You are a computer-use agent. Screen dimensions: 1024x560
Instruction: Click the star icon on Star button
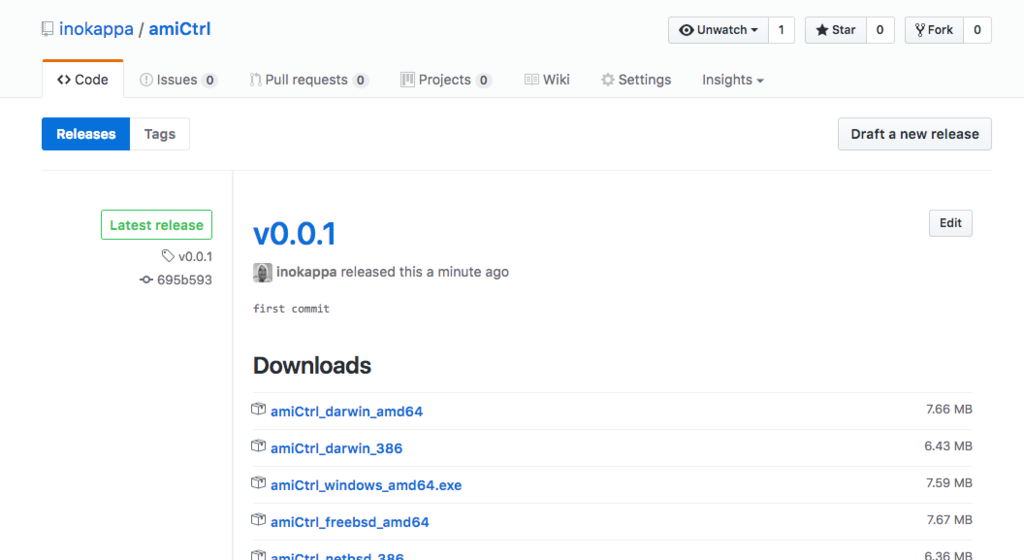pyautogui.click(x=822, y=30)
